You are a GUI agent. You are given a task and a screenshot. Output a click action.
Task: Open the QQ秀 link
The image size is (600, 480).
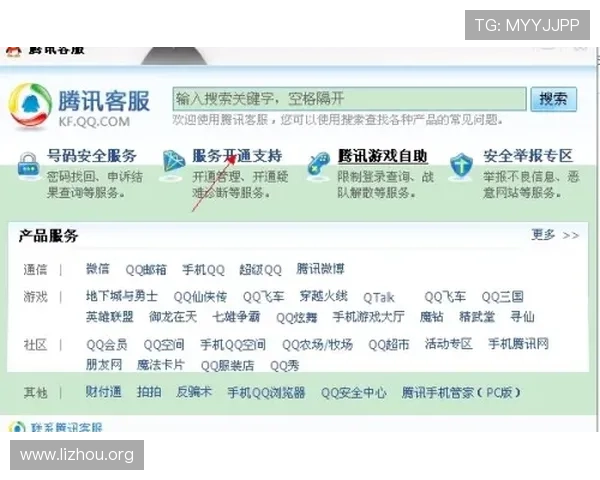[284, 366]
